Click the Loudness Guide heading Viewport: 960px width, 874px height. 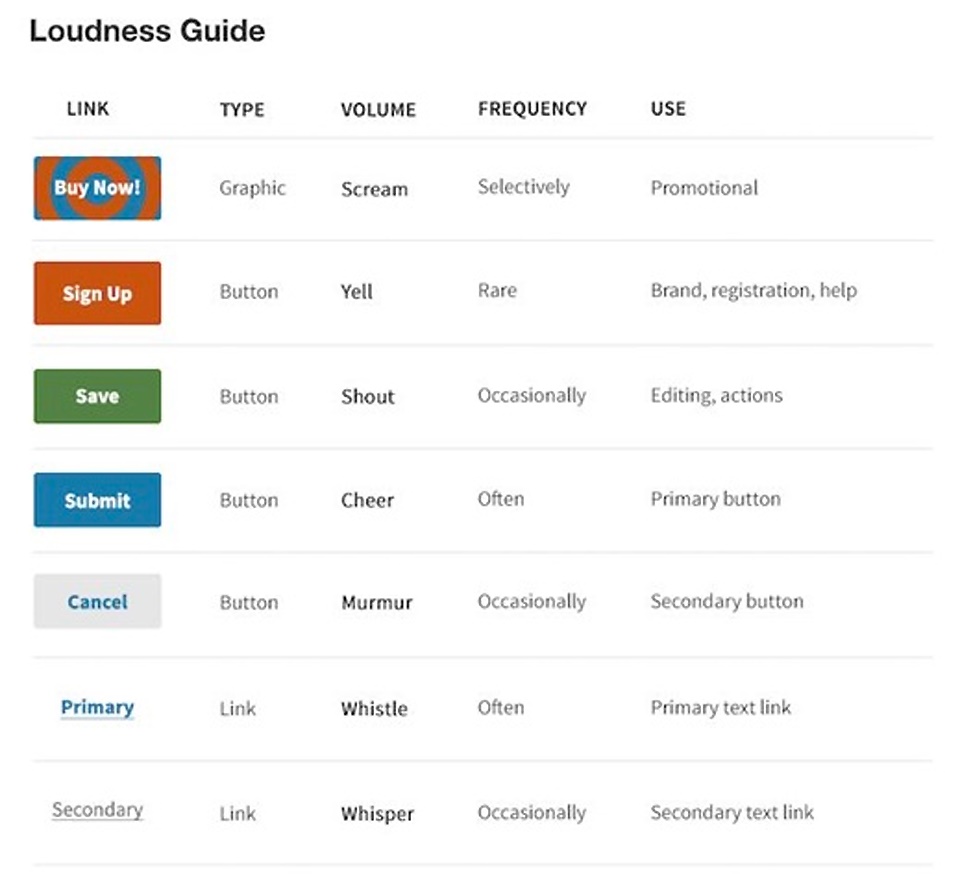147,31
